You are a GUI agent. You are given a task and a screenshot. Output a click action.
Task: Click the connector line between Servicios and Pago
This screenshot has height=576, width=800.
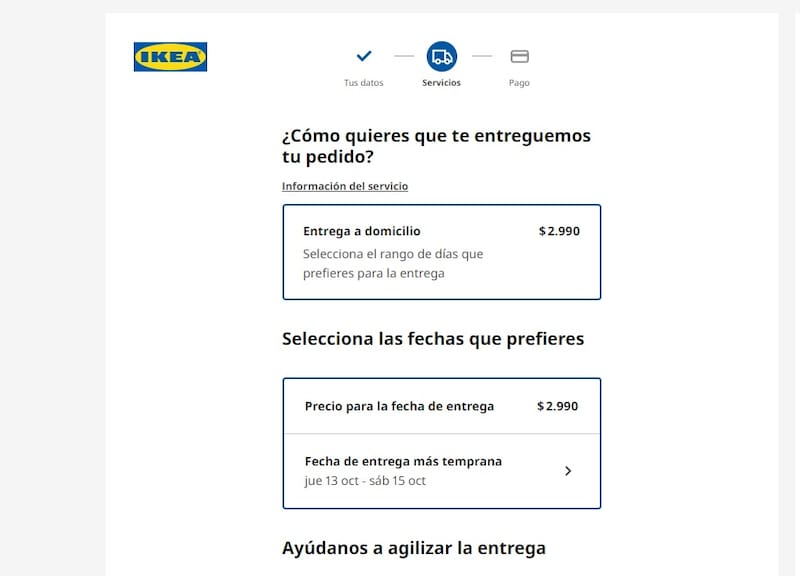[482, 57]
